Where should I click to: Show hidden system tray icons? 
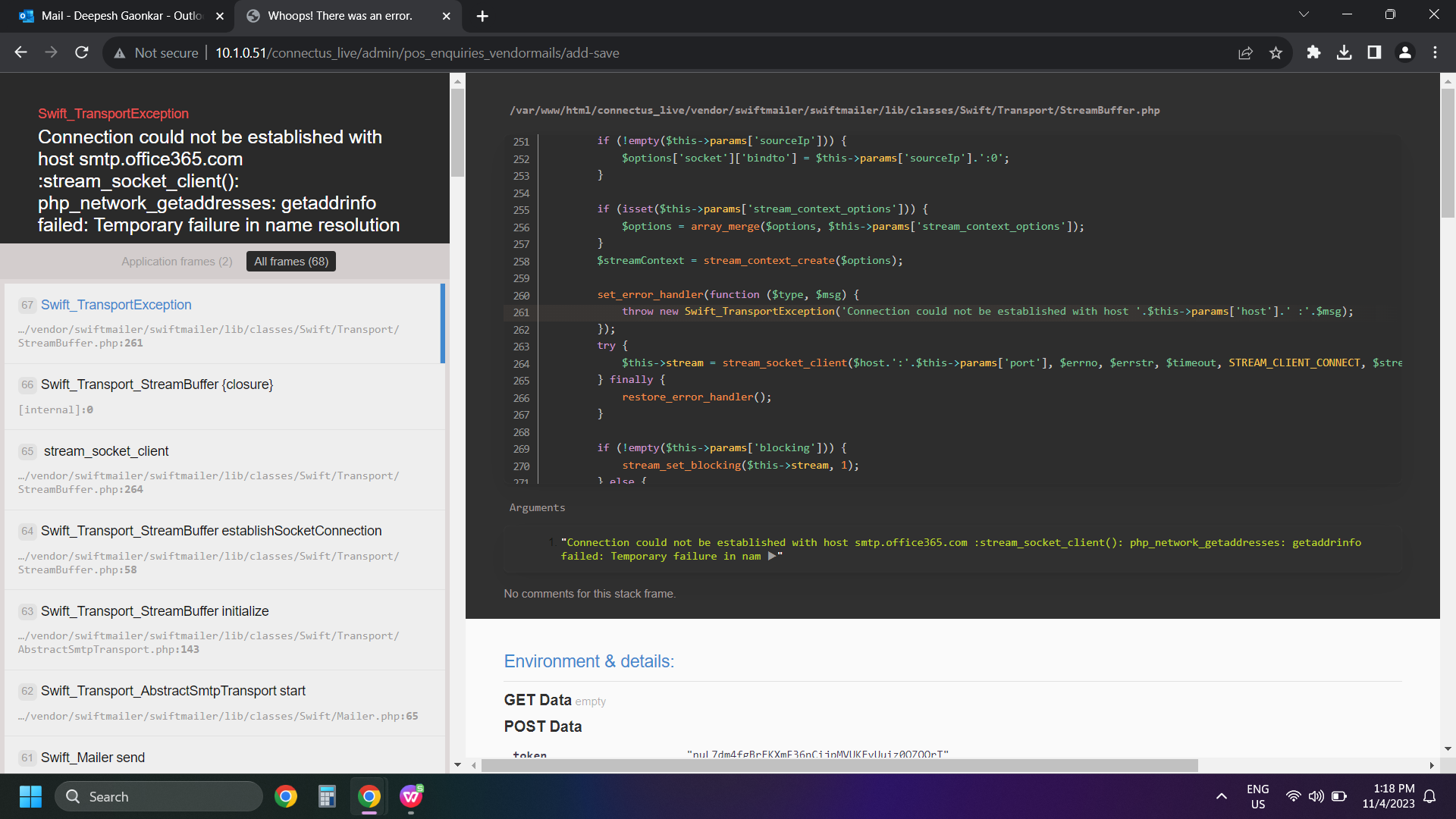tap(1221, 796)
